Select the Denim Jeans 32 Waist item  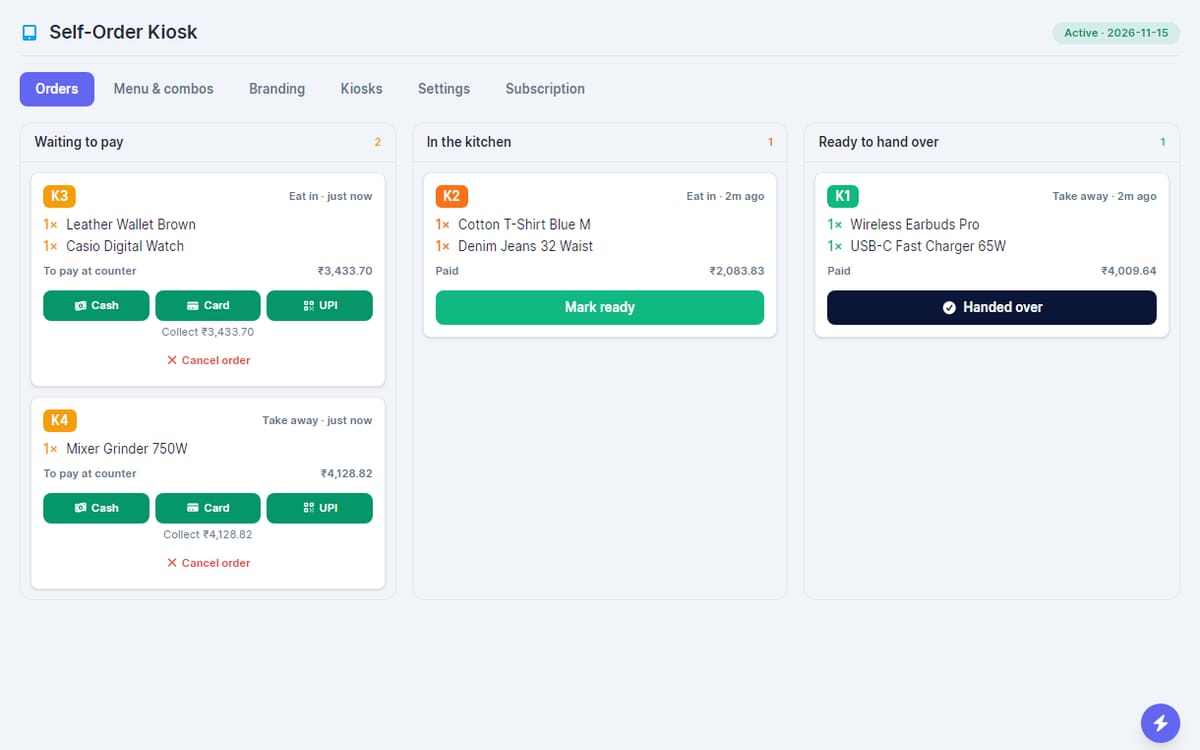point(525,246)
